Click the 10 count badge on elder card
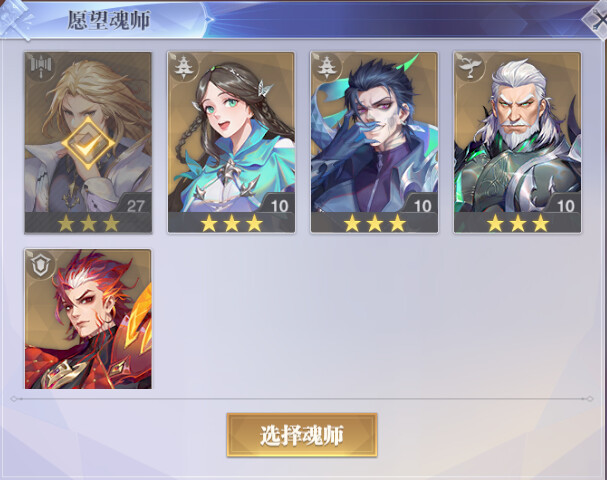Screen dimensions: 607x480 coord(565,206)
